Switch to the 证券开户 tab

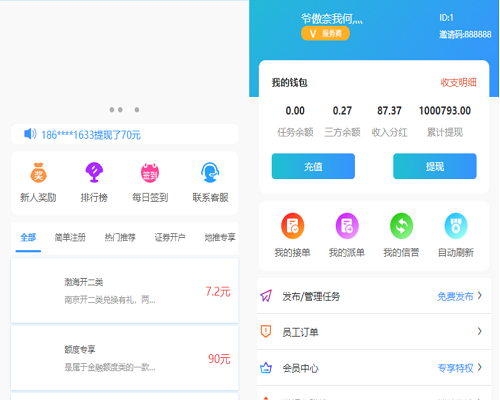pos(170,237)
